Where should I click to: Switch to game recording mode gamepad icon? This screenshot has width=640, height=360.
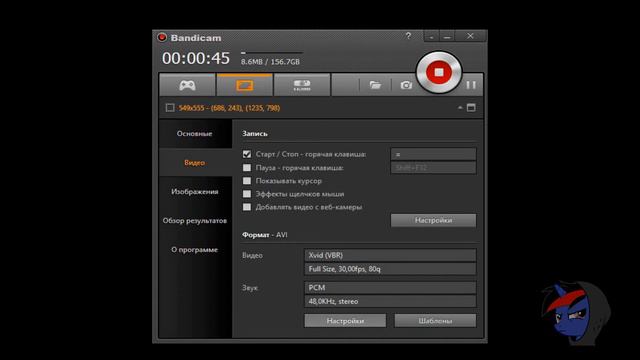coord(187,85)
